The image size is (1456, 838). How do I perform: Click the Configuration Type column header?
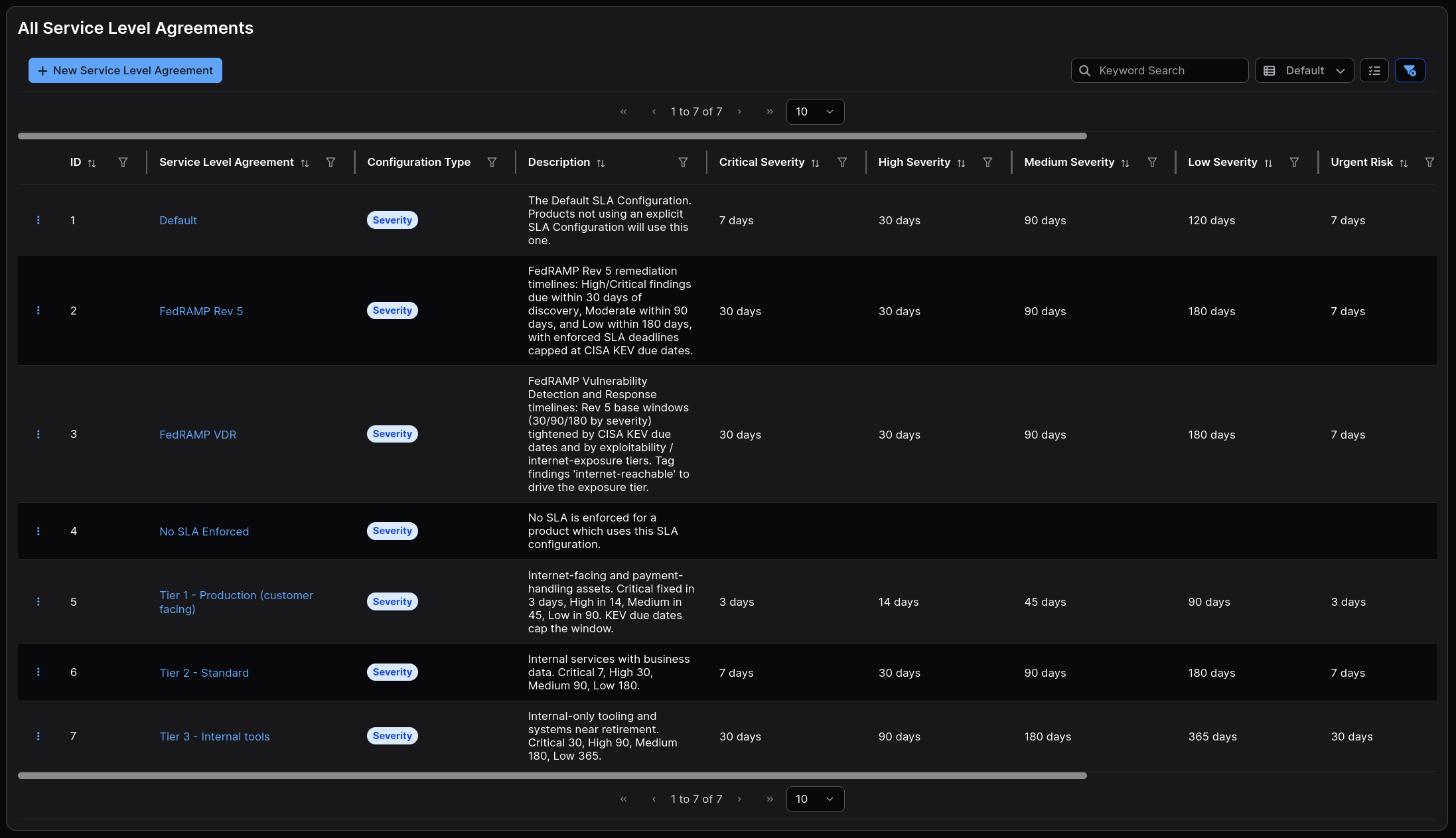click(419, 162)
